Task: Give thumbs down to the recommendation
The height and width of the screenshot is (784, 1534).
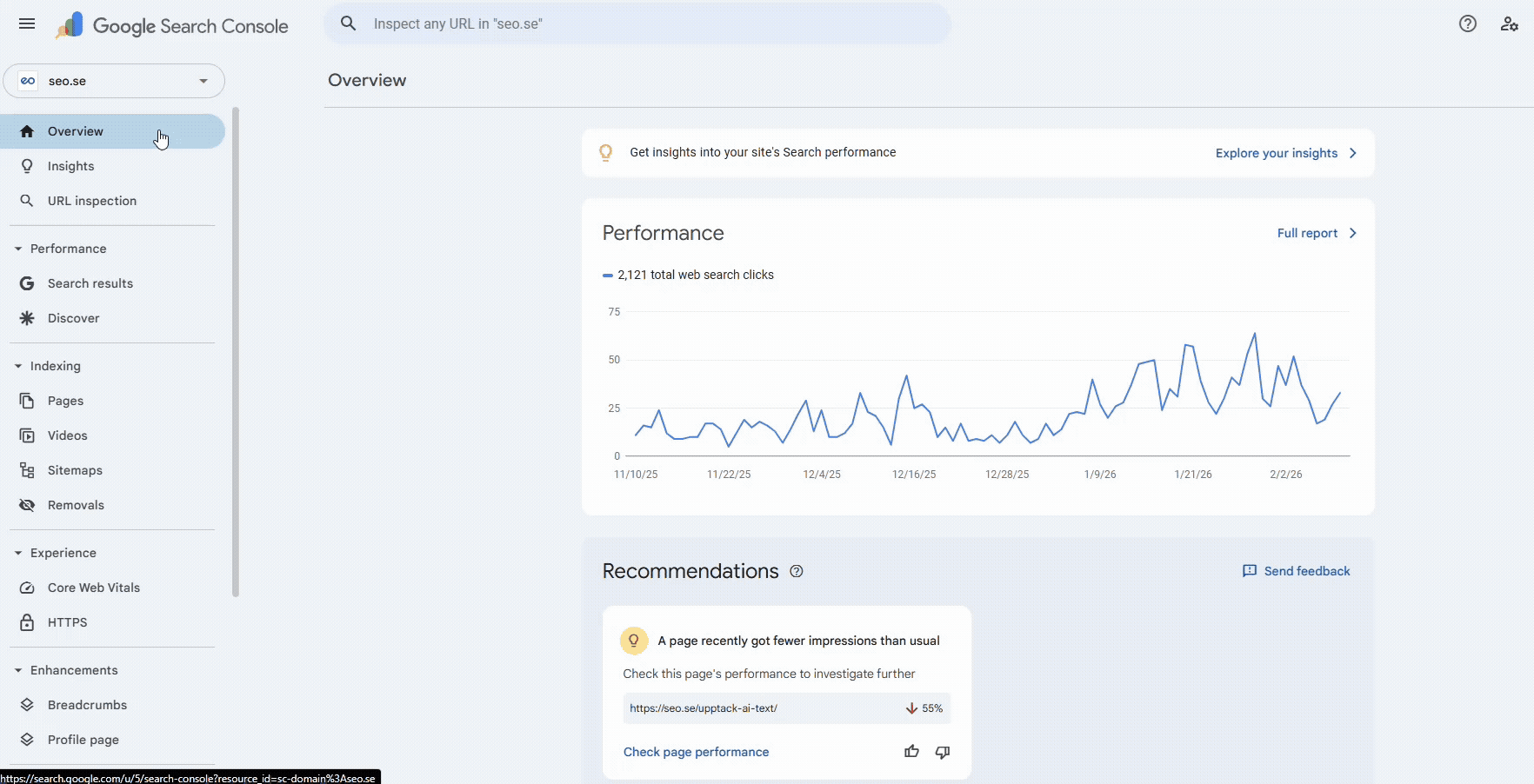Action: tap(942, 752)
